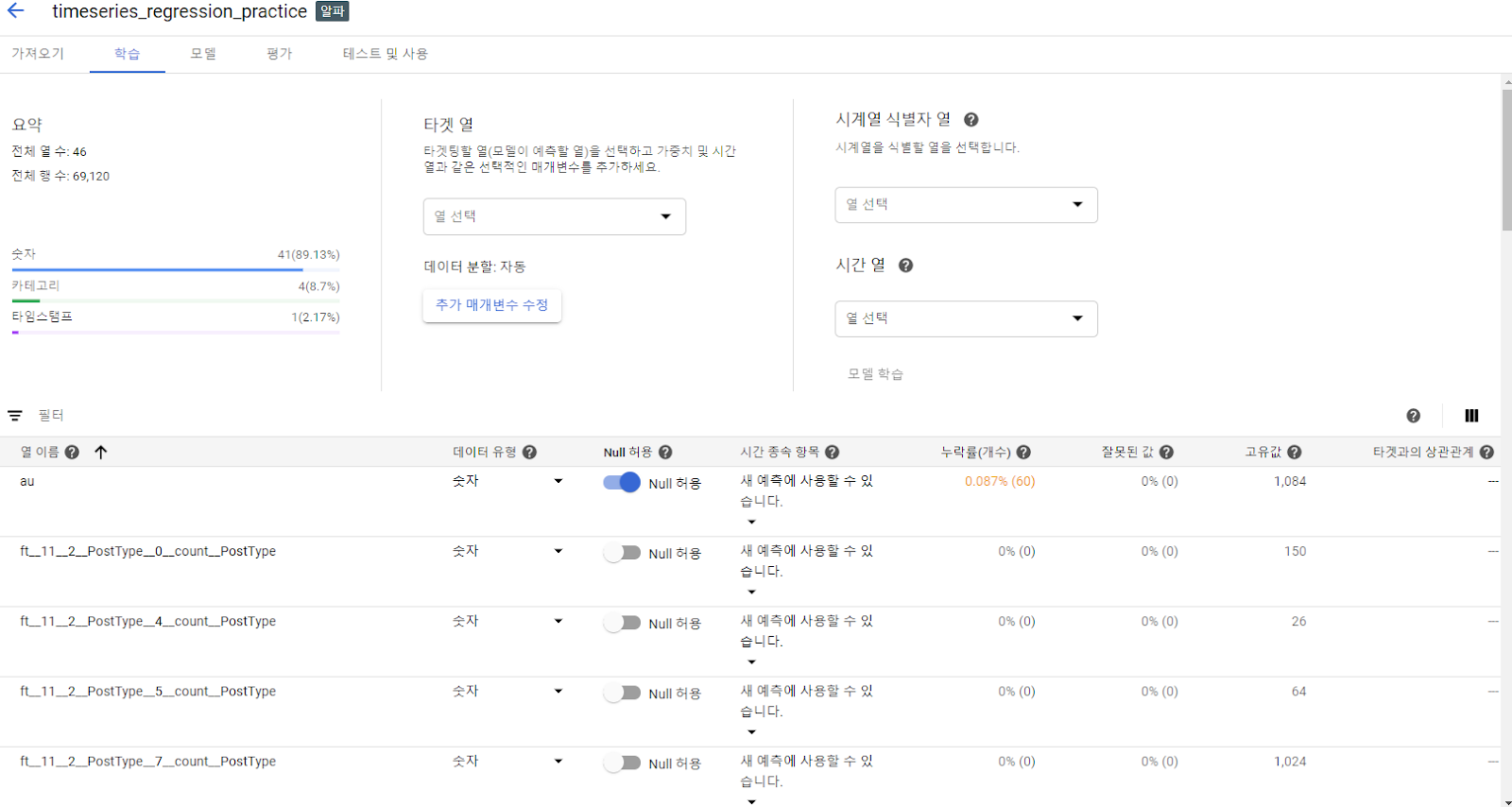Open help for 잘못된 값 header
Screen dimensions: 1512x807
click(x=1166, y=453)
